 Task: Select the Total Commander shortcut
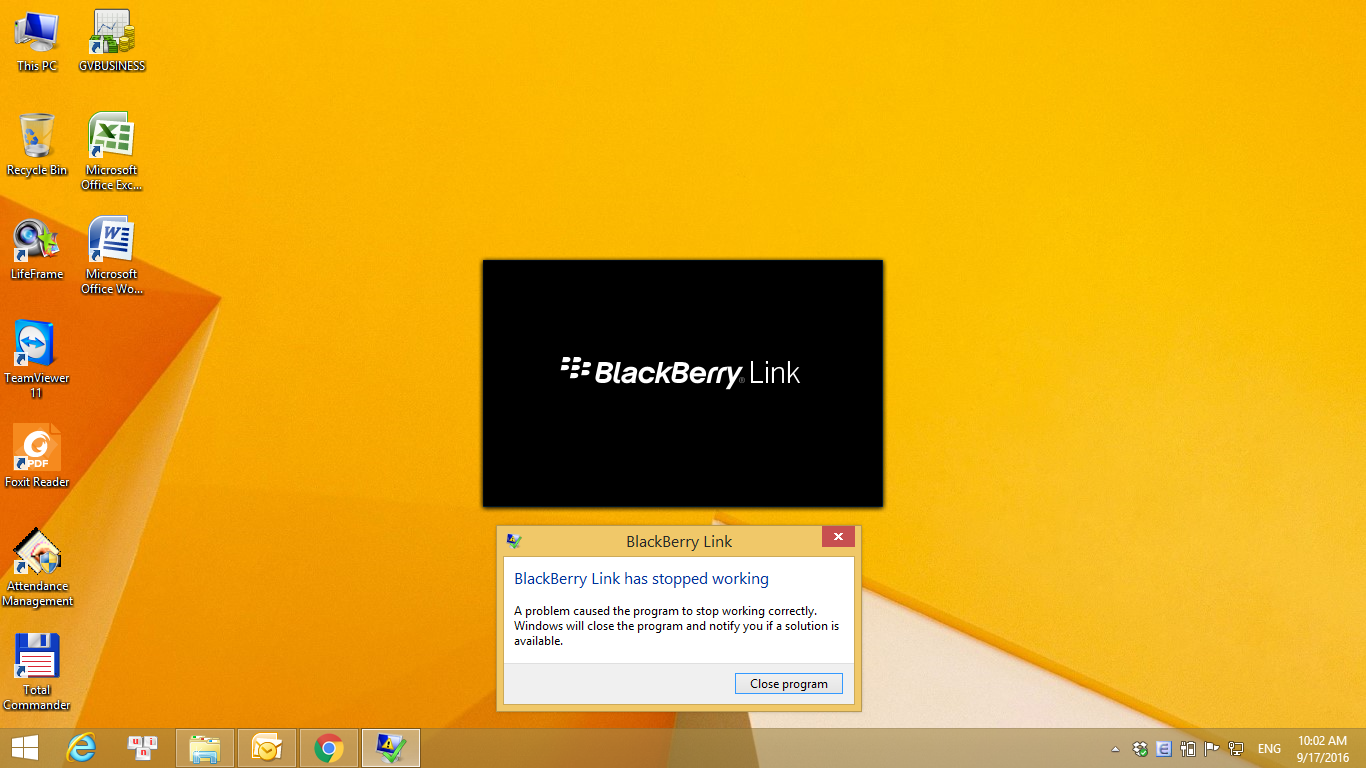click(37, 672)
